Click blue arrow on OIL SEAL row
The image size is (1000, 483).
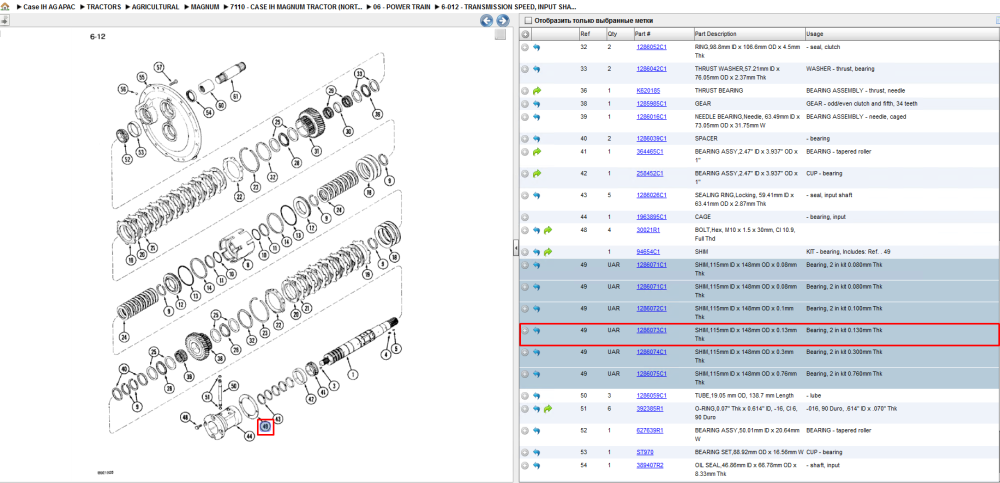point(536,465)
